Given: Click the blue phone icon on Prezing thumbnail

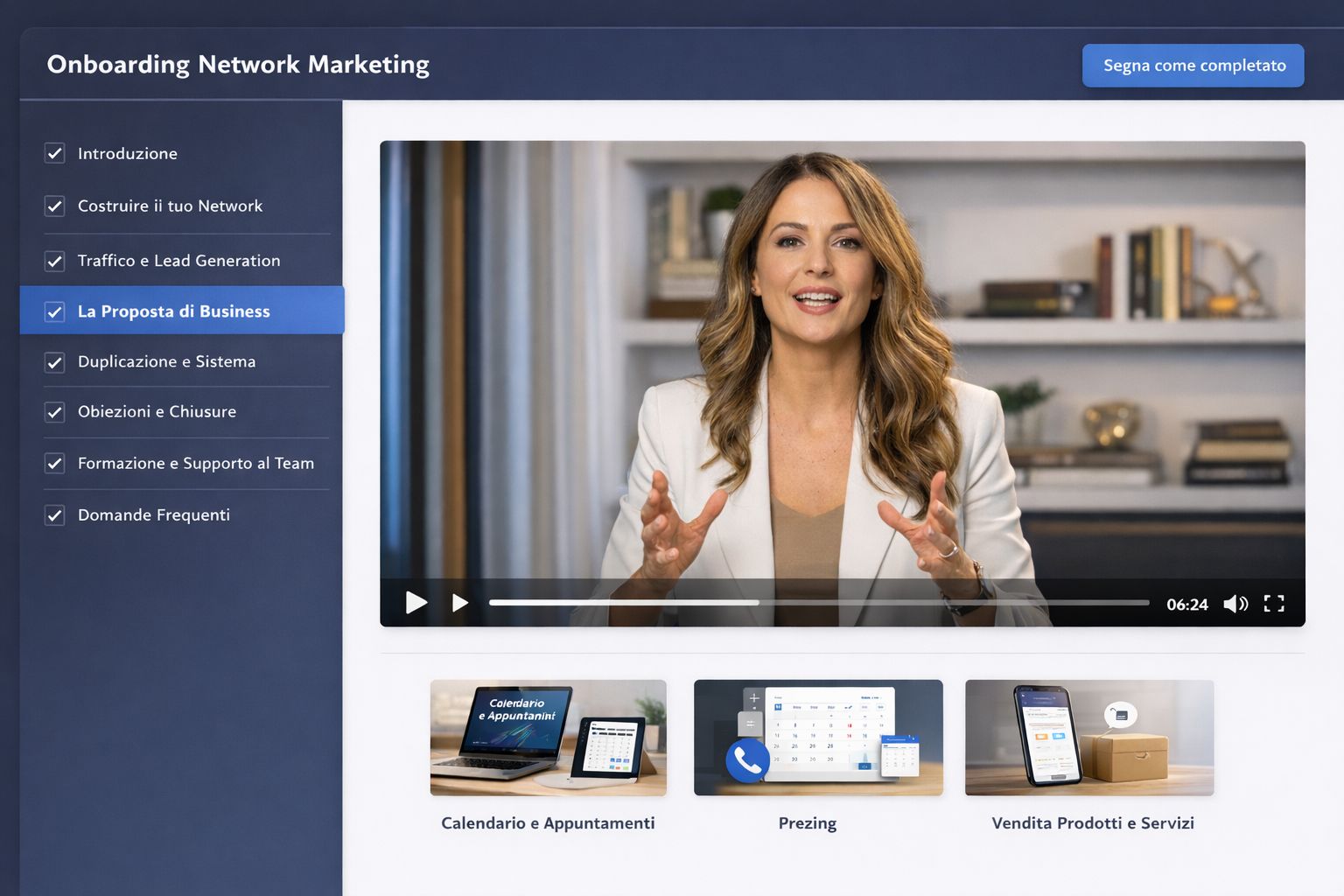Looking at the screenshot, I should (x=747, y=760).
